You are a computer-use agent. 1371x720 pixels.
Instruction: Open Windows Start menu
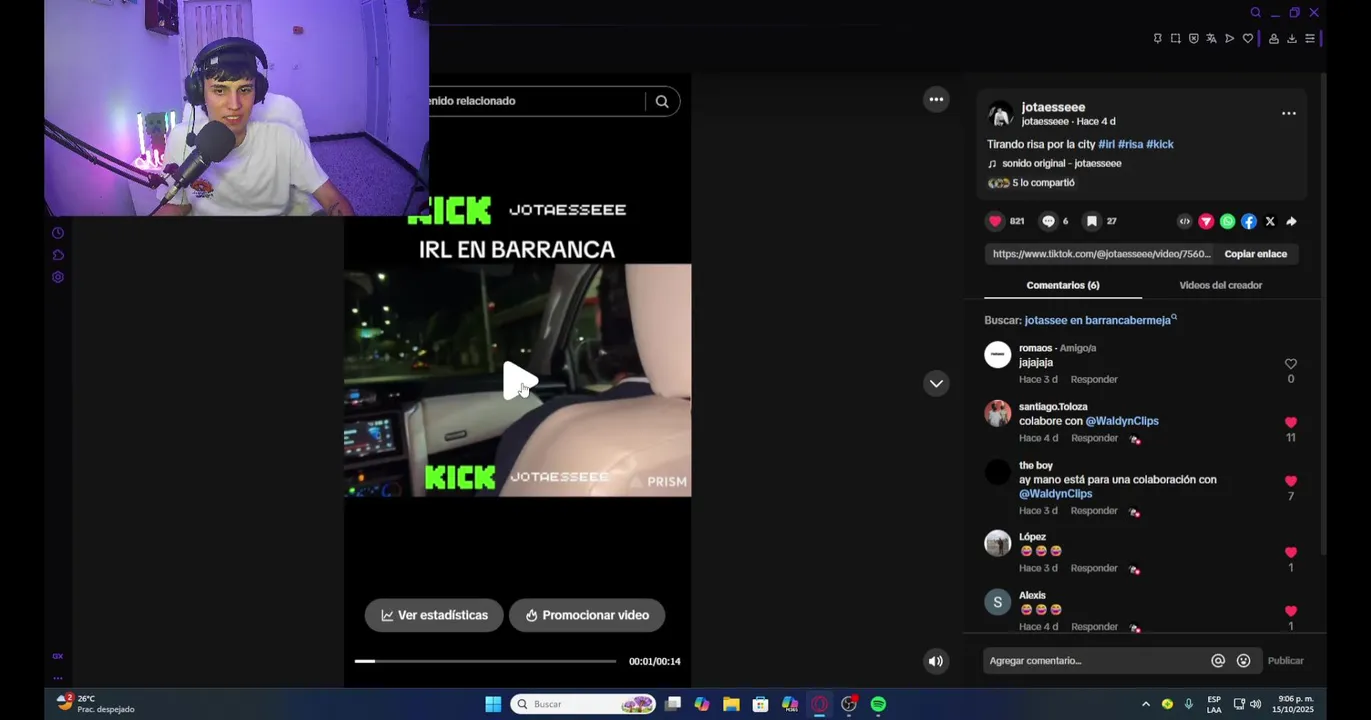point(493,704)
